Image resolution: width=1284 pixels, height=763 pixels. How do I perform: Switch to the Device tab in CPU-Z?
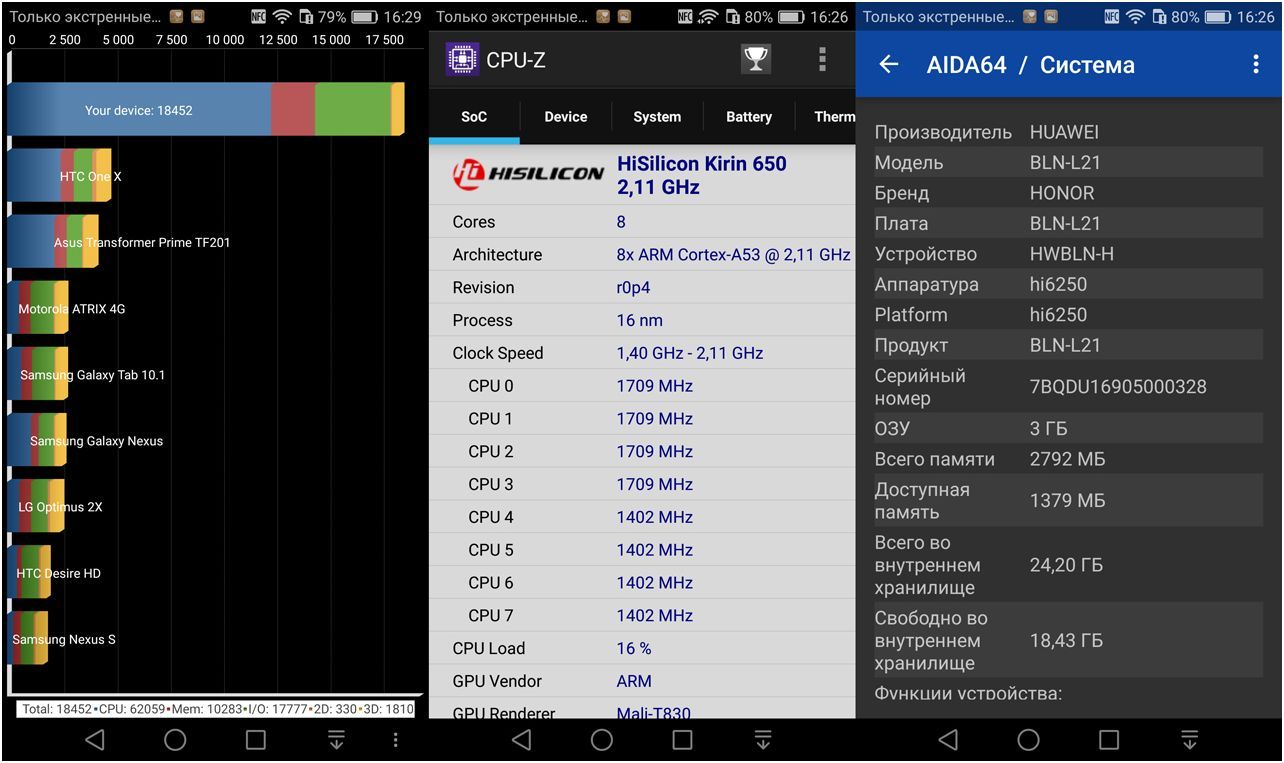[x=565, y=117]
